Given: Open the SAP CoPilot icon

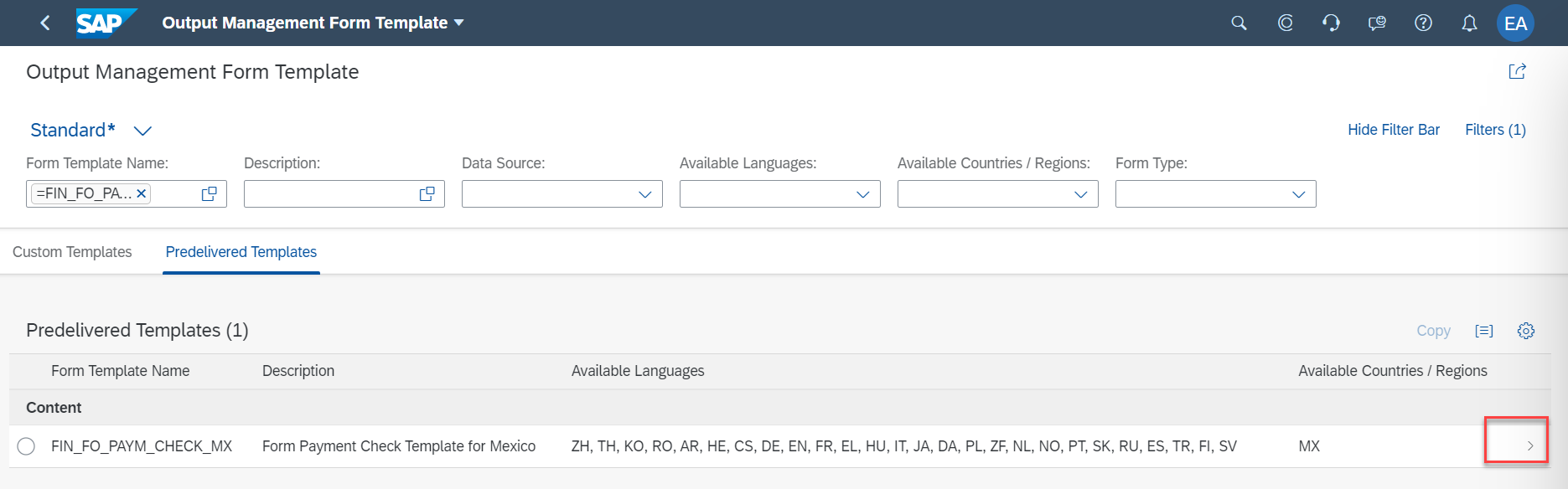Looking at the screenshot, I should tap(1285, 23).
